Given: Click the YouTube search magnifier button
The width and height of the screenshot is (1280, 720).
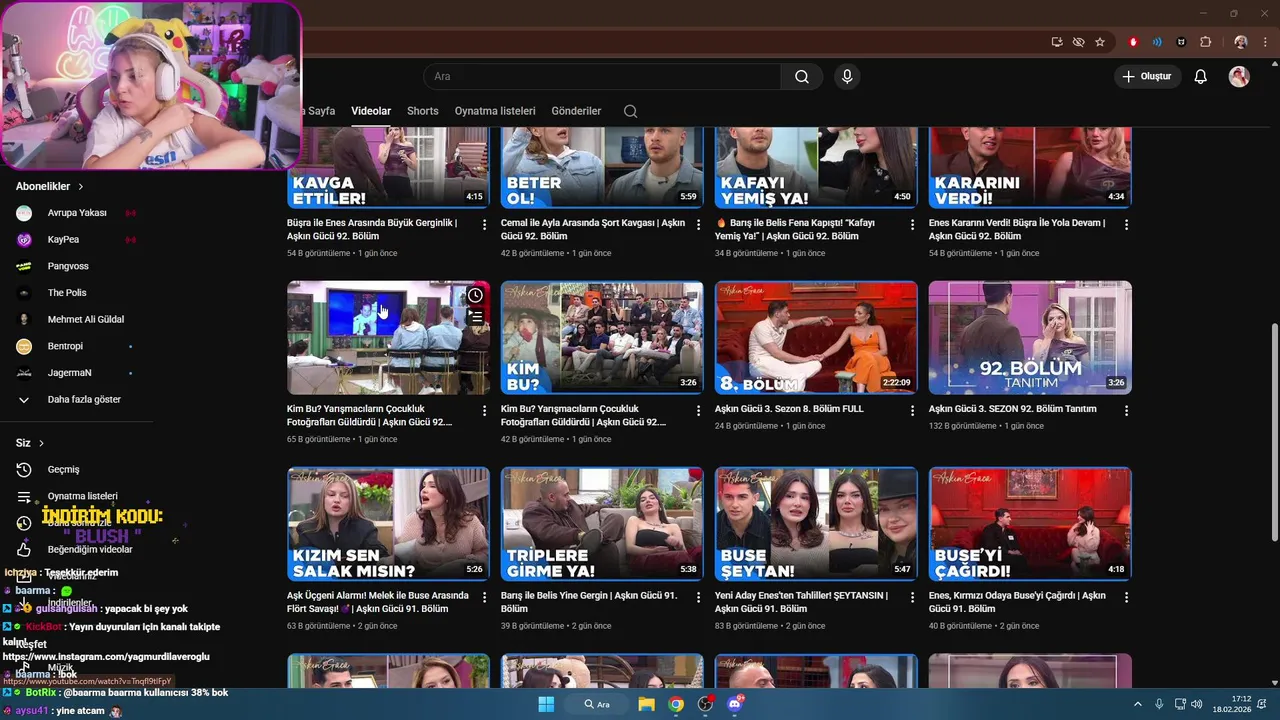Looking at the screenshot, I should (802, 77).
